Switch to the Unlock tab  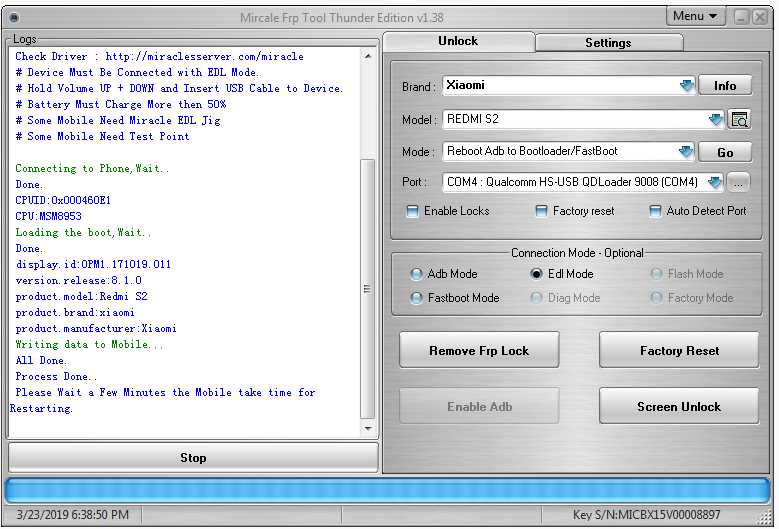(x=458, y=41)
